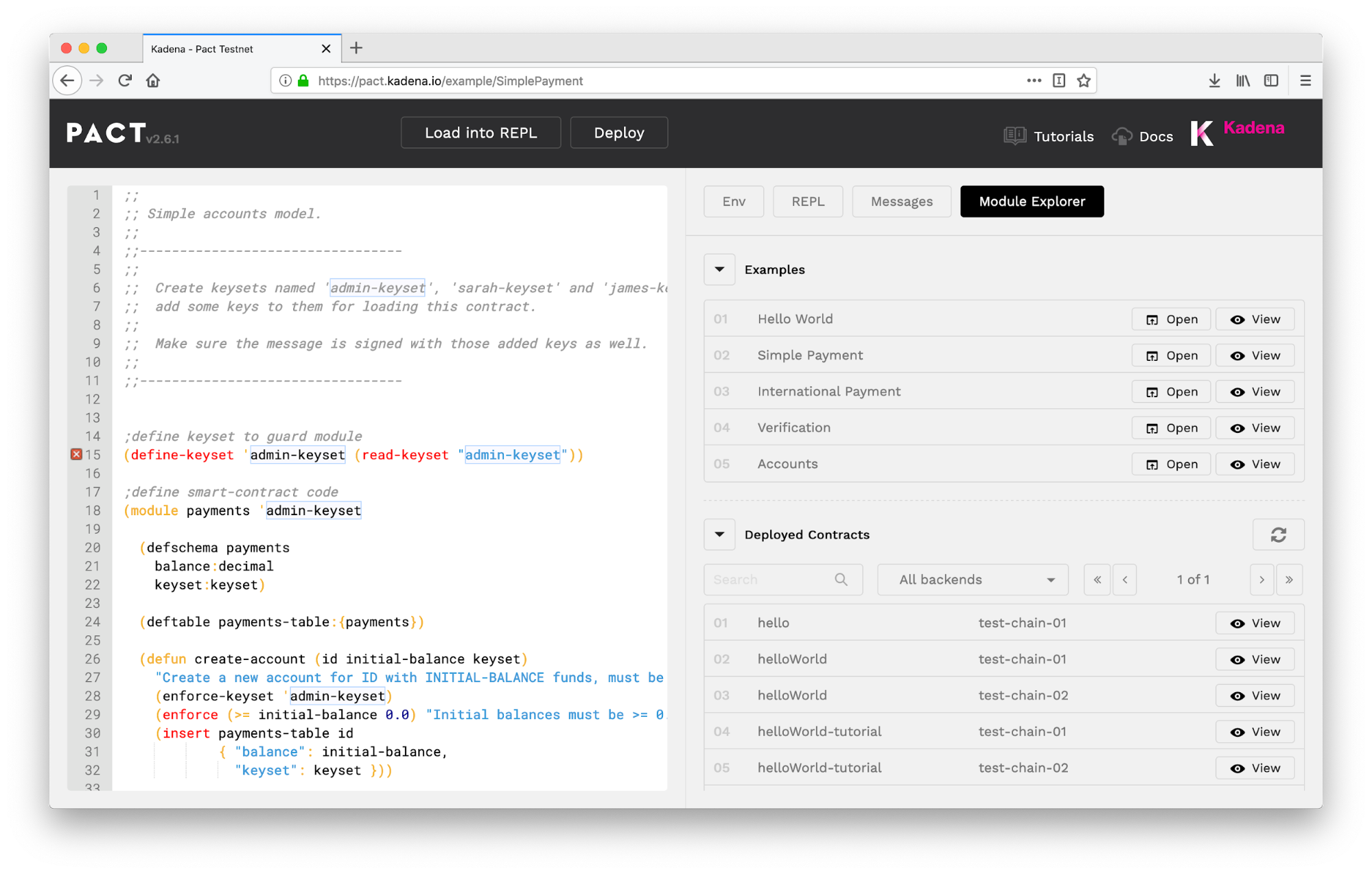
Task: Open the Verification example
Action: tap(1171, 428)
